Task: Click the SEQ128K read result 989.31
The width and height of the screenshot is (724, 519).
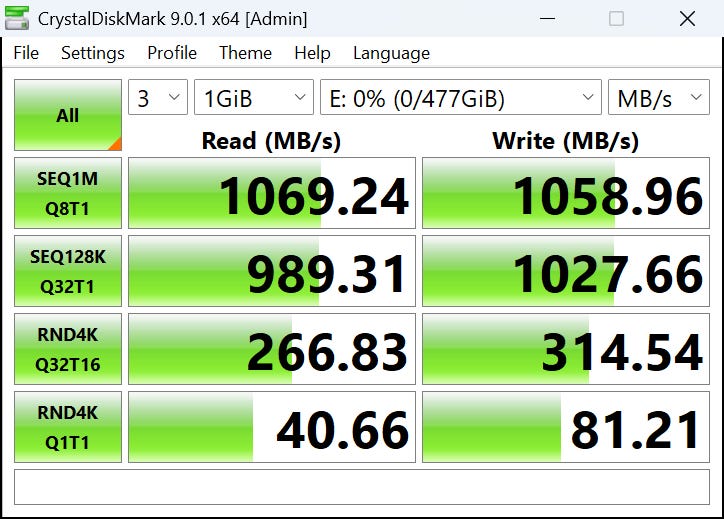Action: 272,271
